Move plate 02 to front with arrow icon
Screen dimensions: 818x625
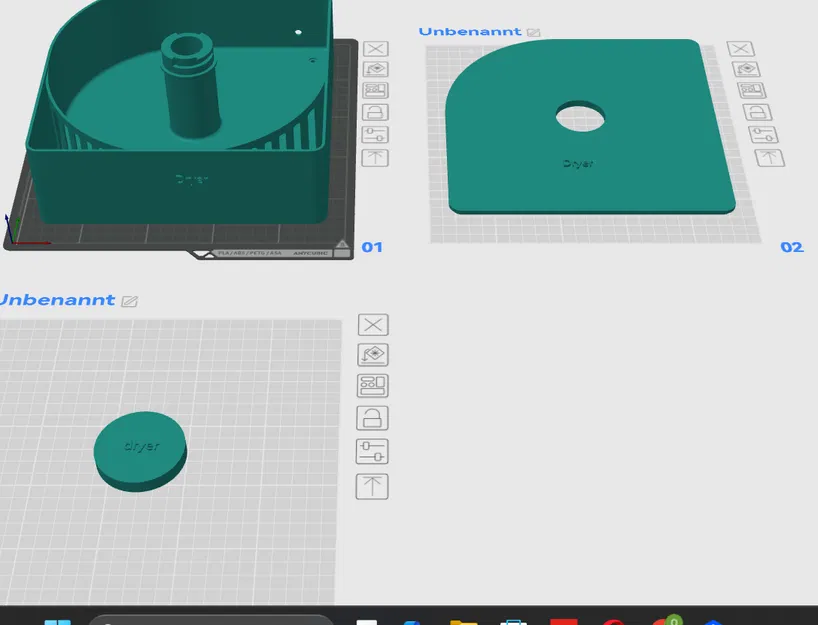(769, 158)
